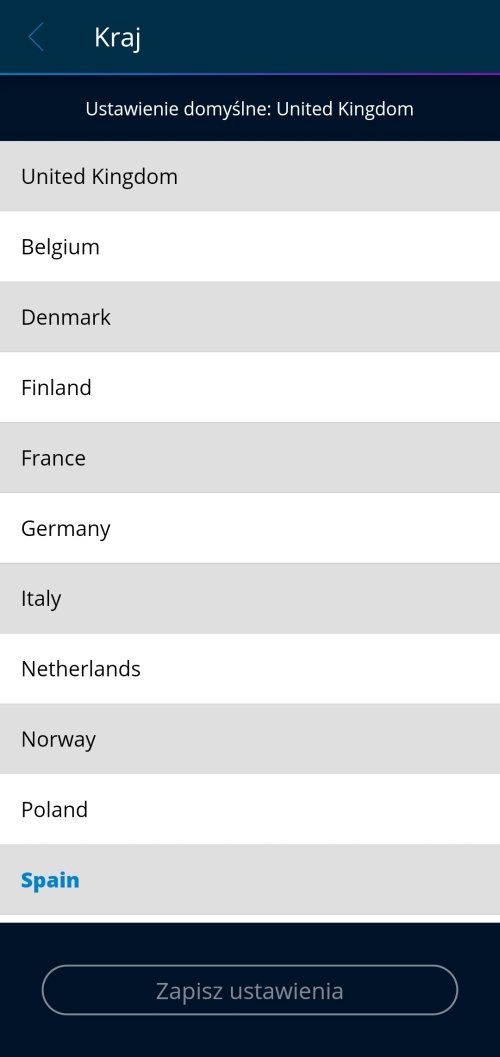
Task: Click the Kraj header title
Action: [117, 38]
